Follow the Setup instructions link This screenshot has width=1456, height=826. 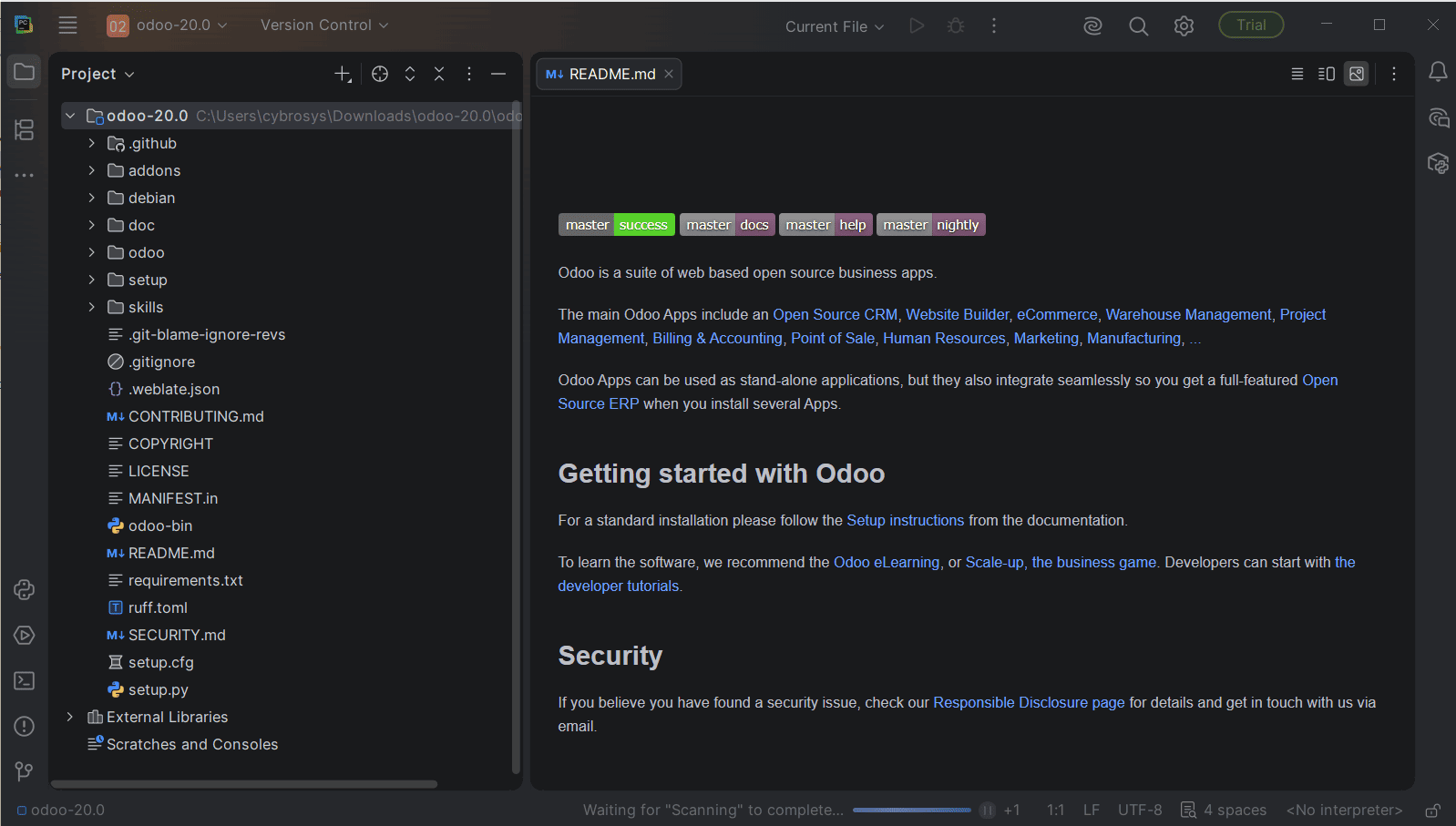906,520
